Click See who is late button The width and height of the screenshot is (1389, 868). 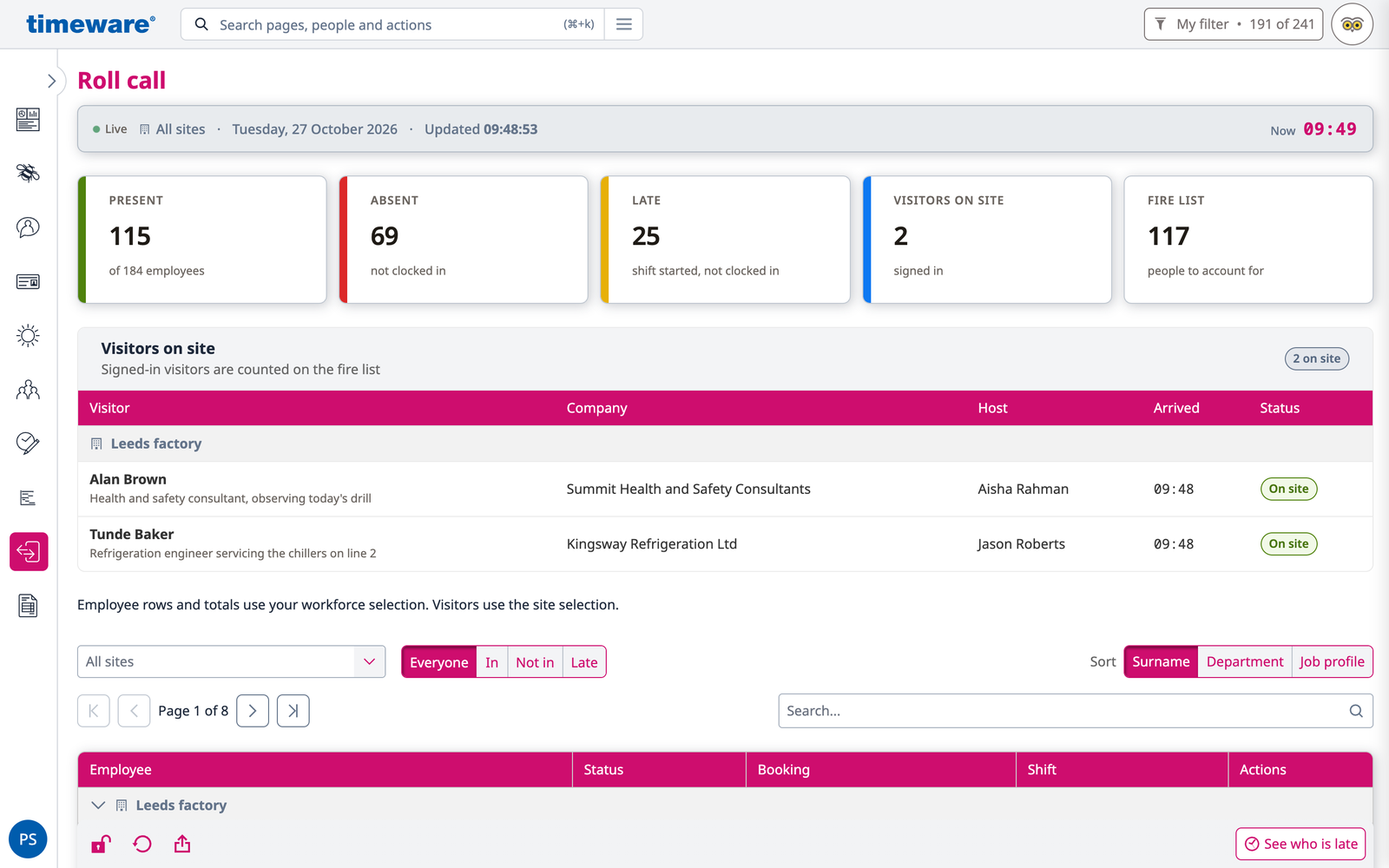click(x=1300, y=844)
